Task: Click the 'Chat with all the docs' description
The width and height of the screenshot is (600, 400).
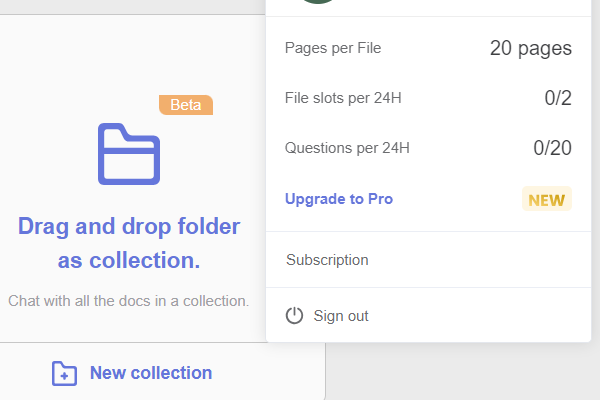Action: (x=129, y=300)
